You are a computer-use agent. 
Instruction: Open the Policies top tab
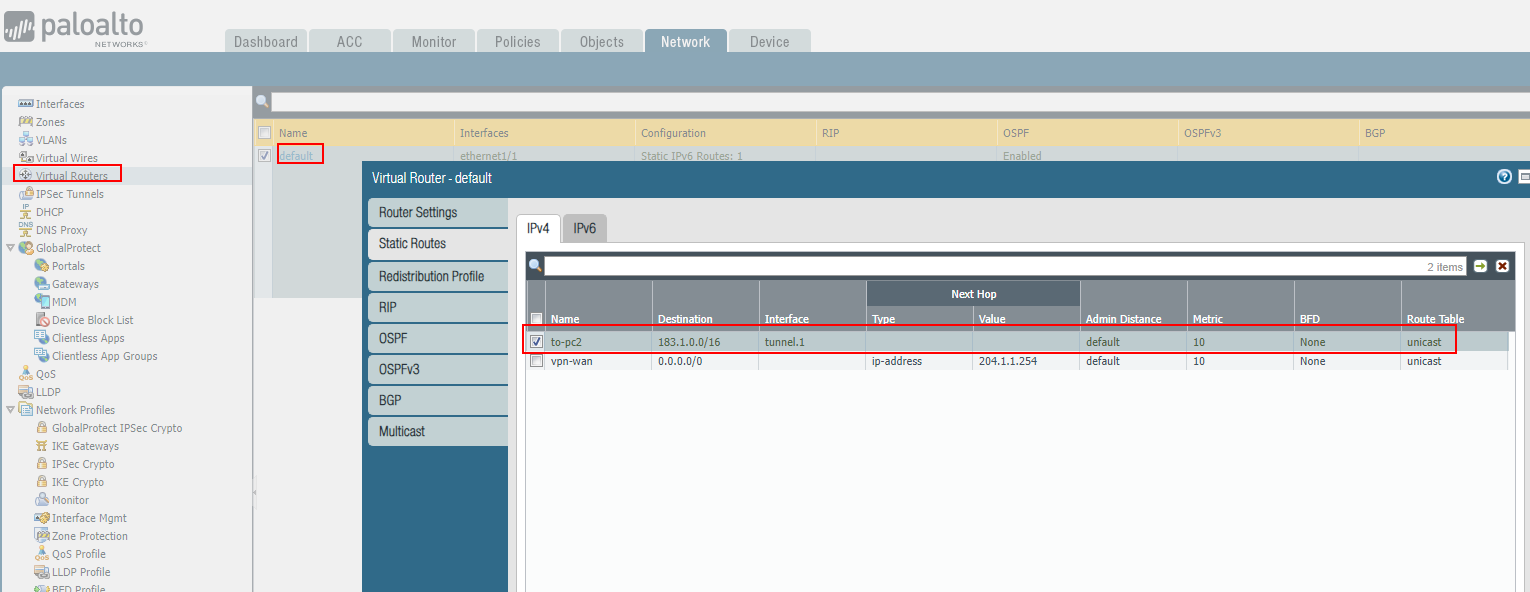tap(517, 41)
